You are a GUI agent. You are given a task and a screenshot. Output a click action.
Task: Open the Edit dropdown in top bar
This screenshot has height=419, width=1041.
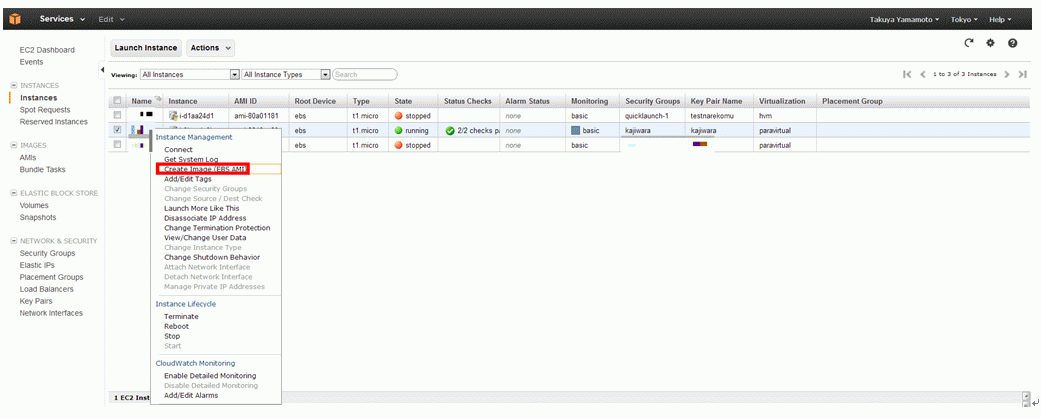(111, 19)
